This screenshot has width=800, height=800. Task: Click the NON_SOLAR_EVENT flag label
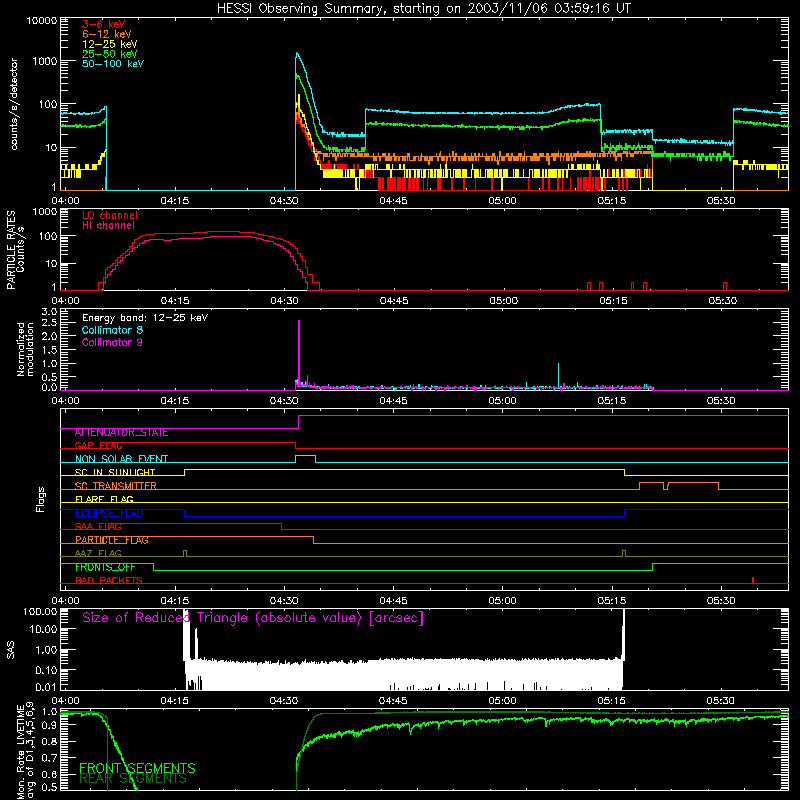[x=121, y=459]
